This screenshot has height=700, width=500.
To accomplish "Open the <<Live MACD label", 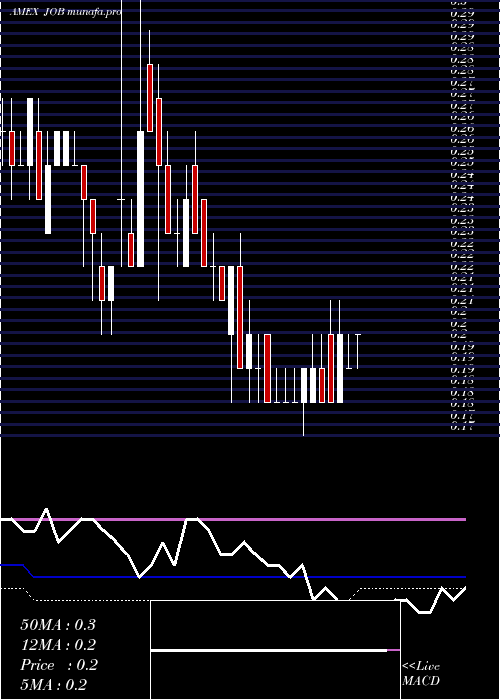I will pyautogui.click(x=421, y=674).
